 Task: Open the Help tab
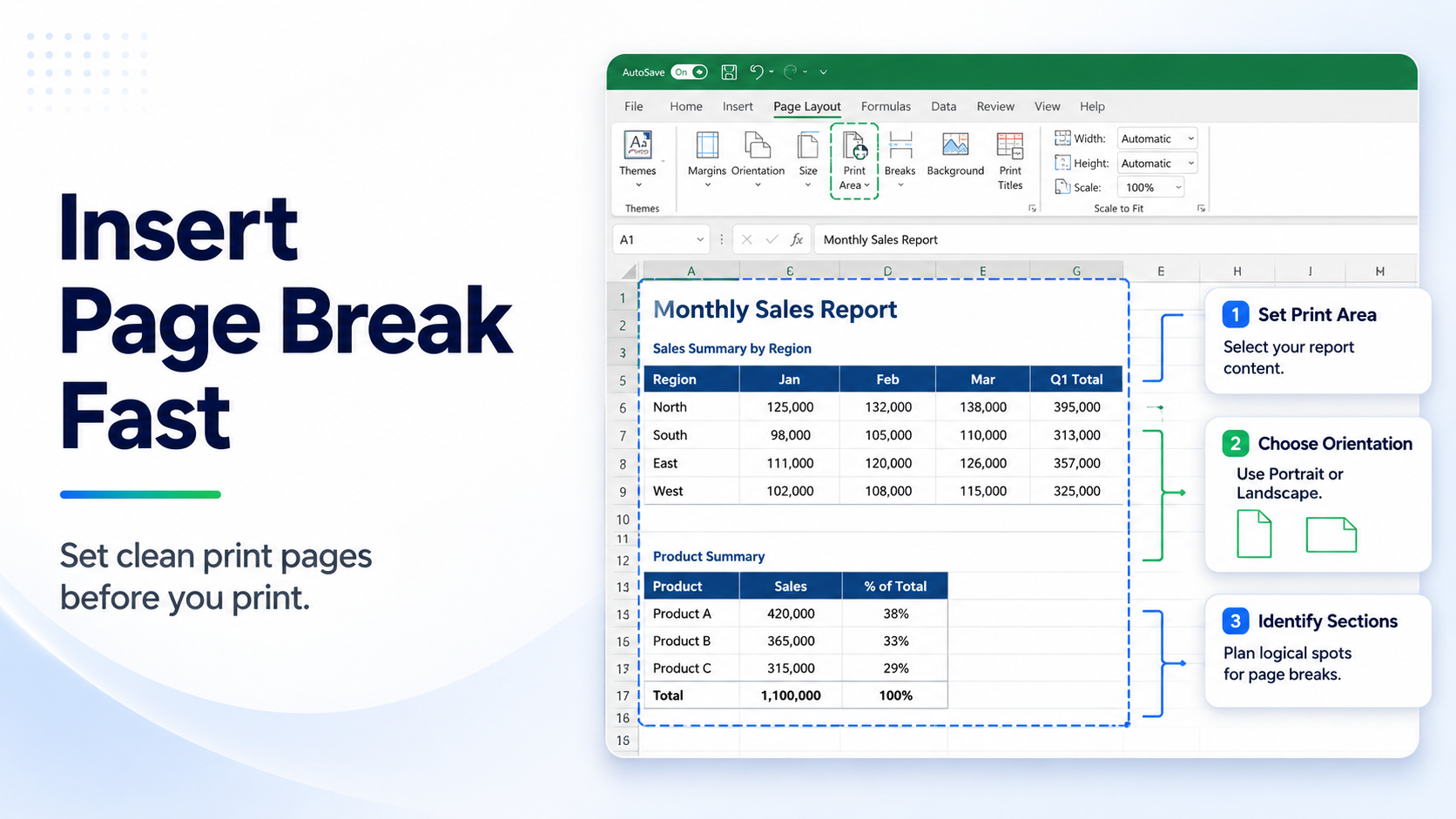[x=1092, y=106]
